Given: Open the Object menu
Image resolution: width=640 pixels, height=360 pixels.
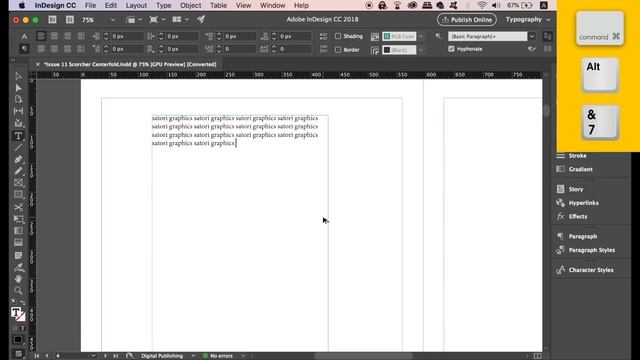Looking at the screenshot, I should coord(191,5).
